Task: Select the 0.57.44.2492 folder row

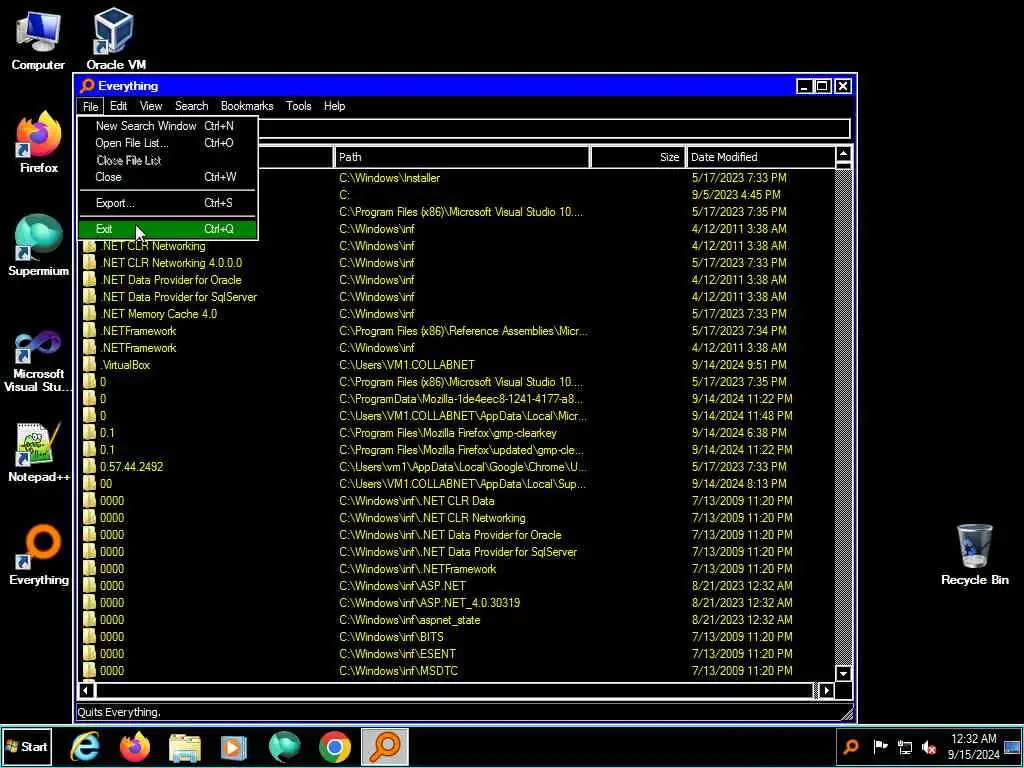Action: 456,466
